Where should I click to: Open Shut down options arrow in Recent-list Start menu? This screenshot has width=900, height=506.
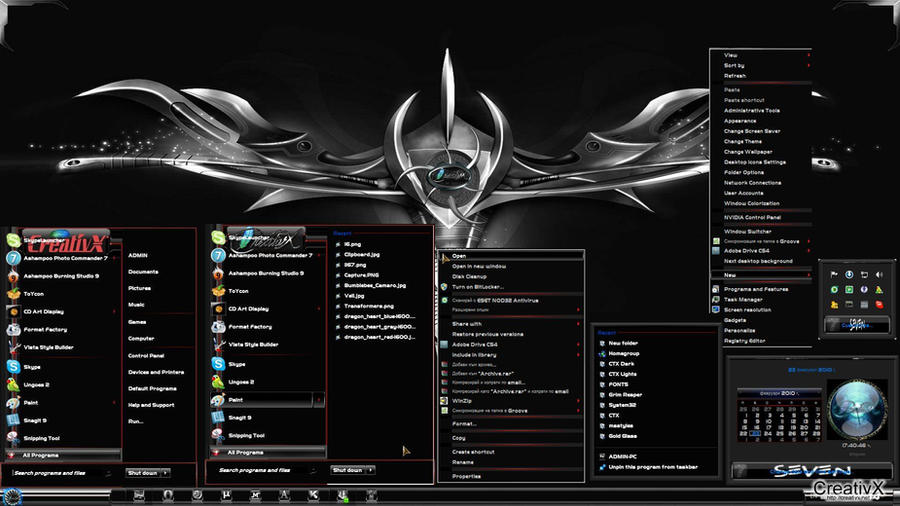pos(370,470)
